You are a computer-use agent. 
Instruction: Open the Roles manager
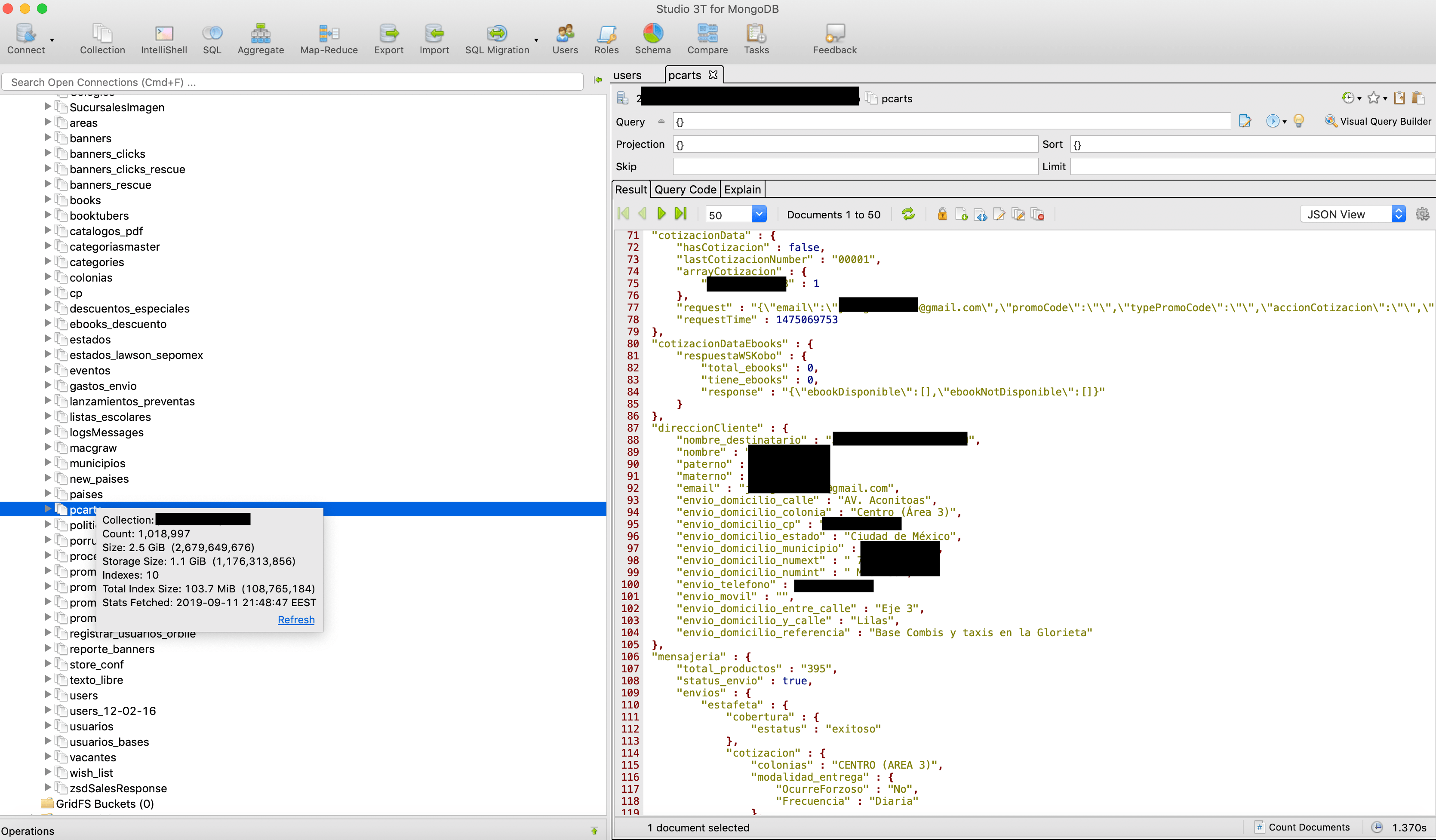point(606,39)
